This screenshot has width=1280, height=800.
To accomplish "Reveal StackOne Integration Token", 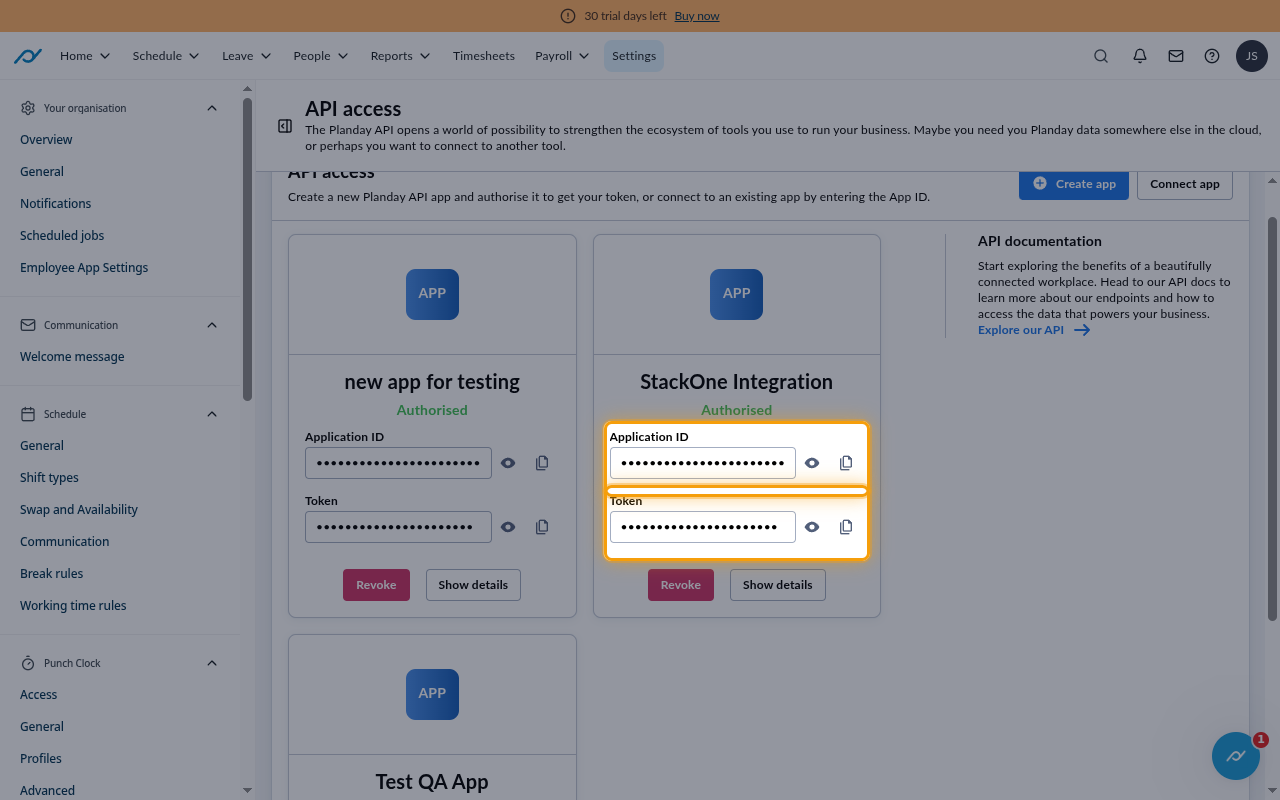I will click(812, 527).
